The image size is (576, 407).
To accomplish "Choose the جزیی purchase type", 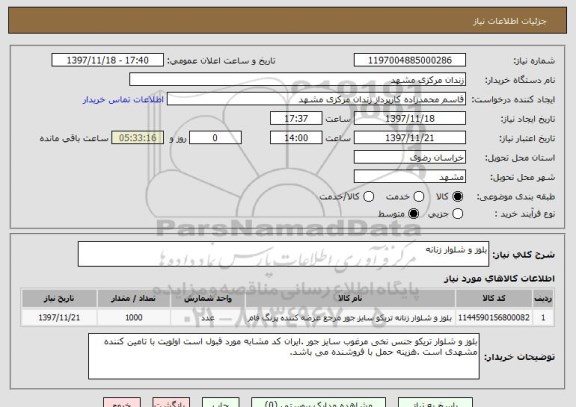I will coord(457,214).
